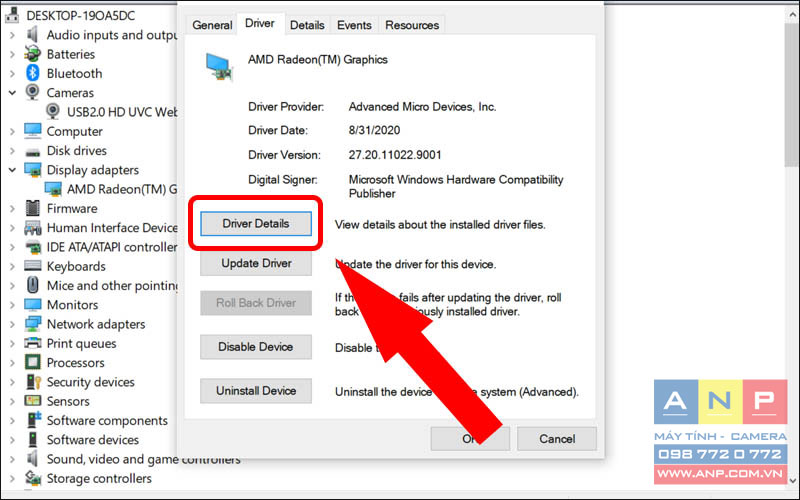Viewport: 800px width, 500px height.
Task: Click the Monitors icon
Action: coord(33,305)
